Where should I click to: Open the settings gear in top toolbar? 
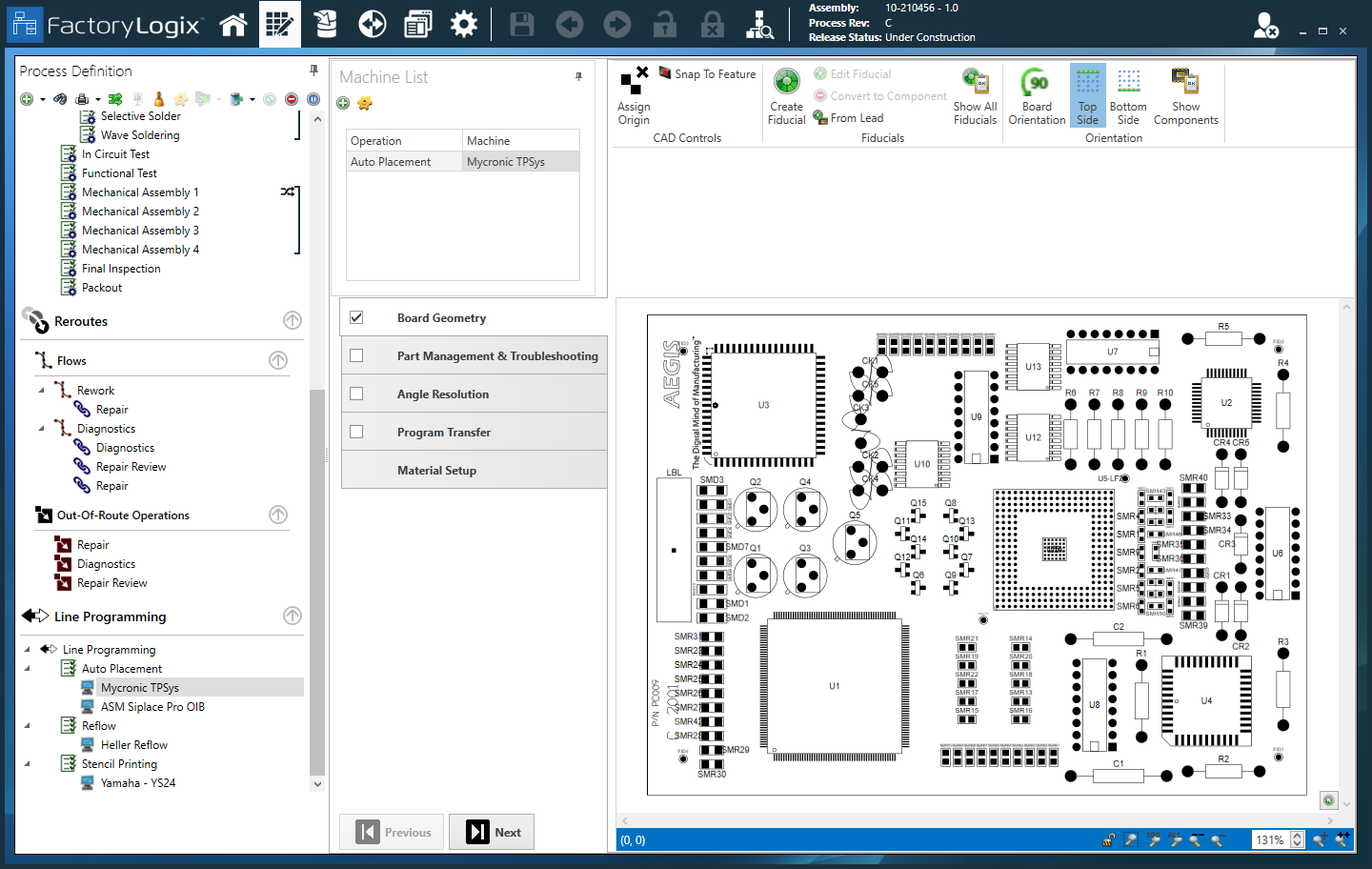click(464, 25)
